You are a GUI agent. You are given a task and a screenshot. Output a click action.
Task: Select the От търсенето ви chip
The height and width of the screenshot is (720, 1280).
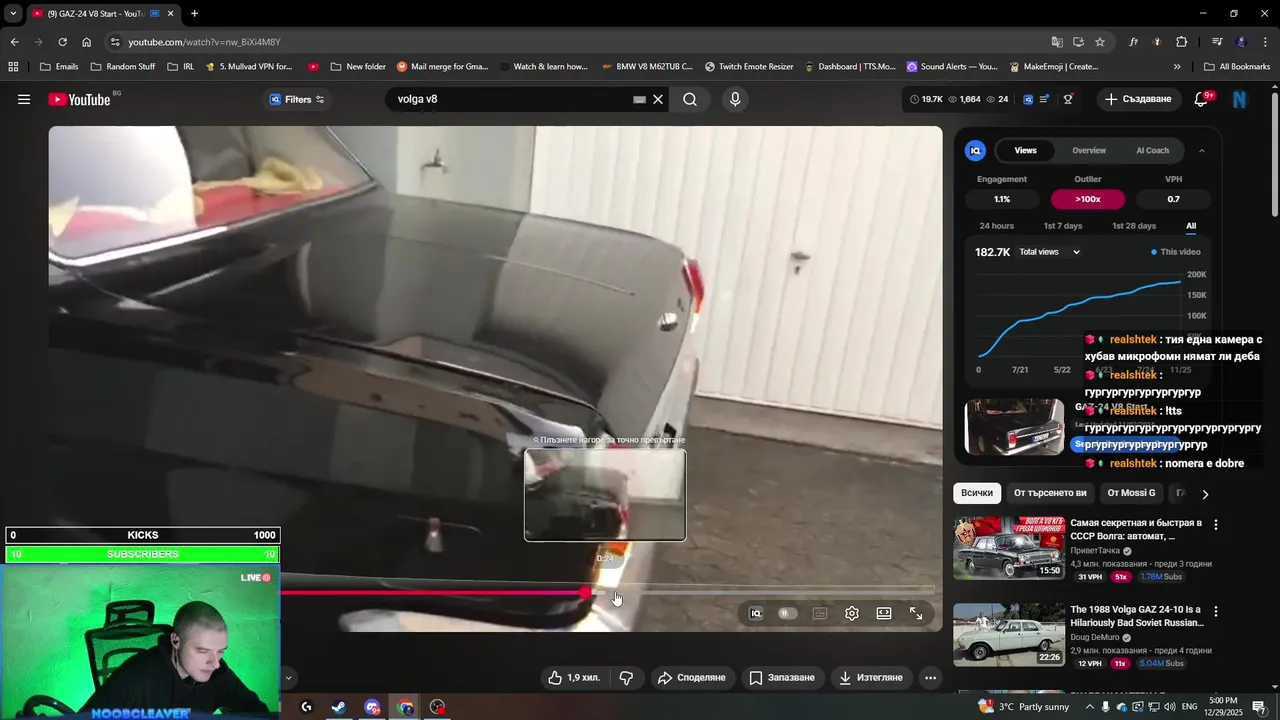tap(1050, 493)
